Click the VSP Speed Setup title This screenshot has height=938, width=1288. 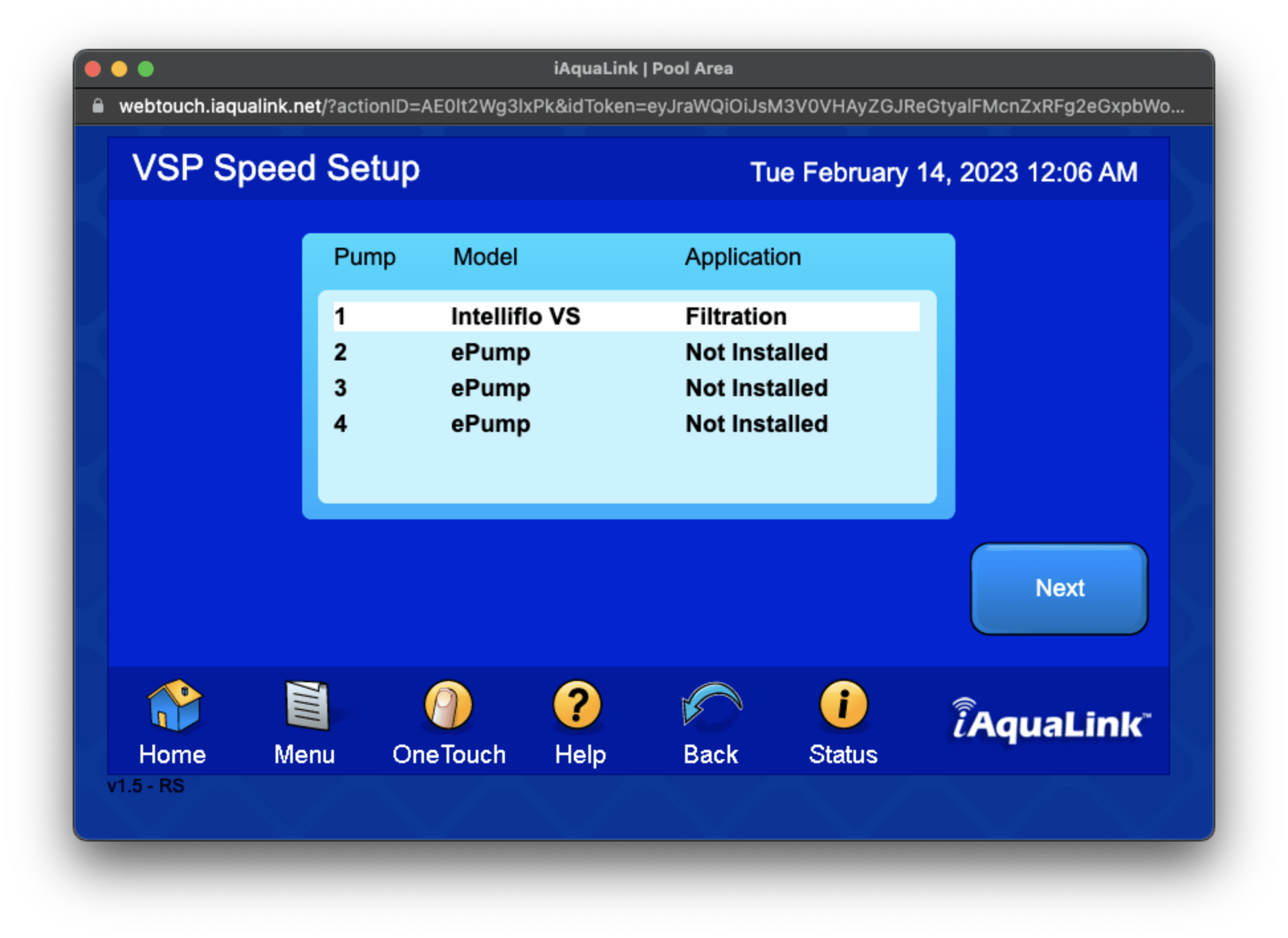pos(276,168)
